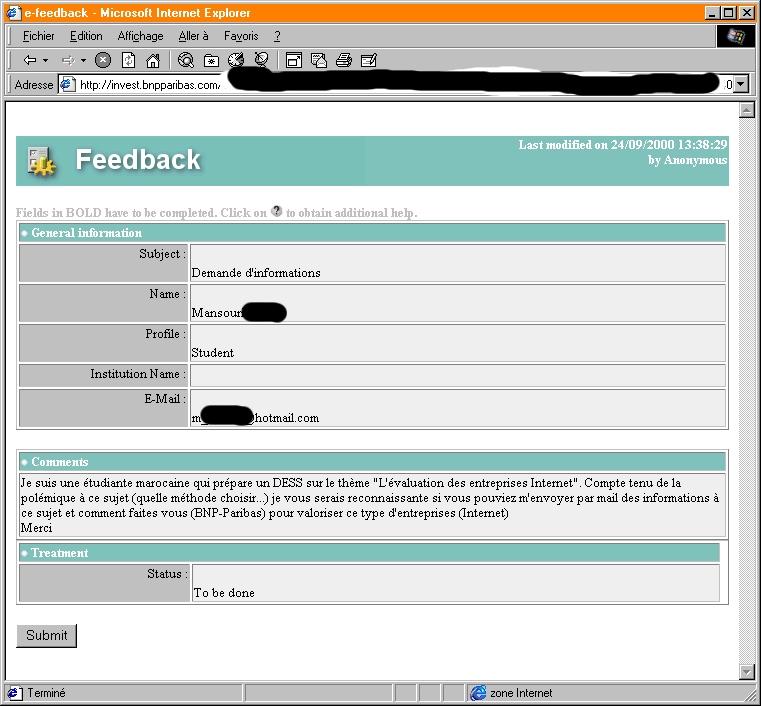Open the Aller à menu
761x706 pixels.
[x=193, y=36]
